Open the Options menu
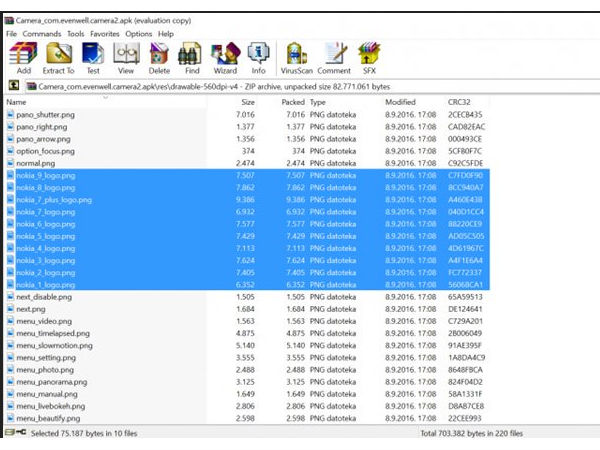 [139, 34]
